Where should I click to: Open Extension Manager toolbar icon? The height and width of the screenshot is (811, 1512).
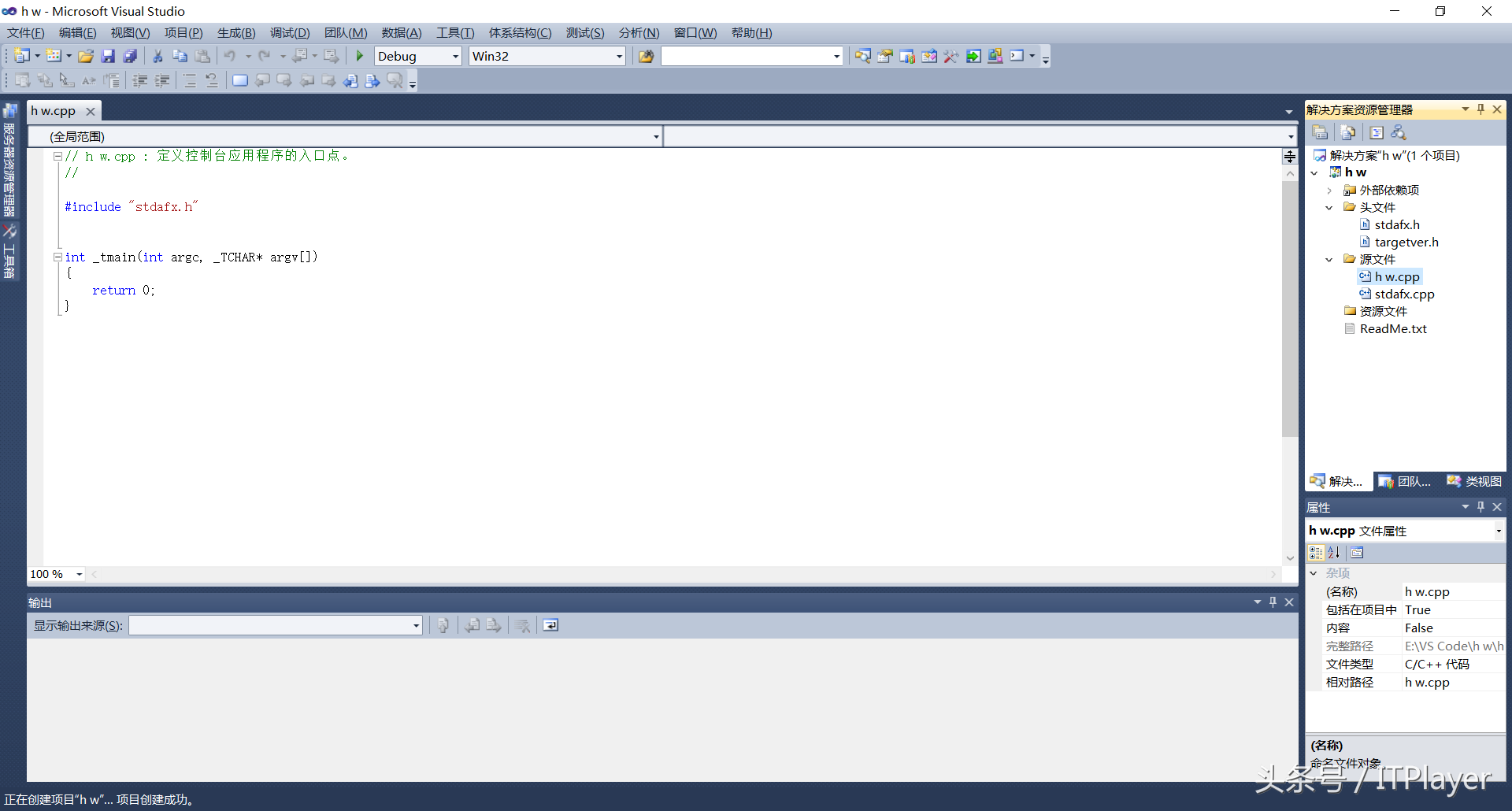995,56
